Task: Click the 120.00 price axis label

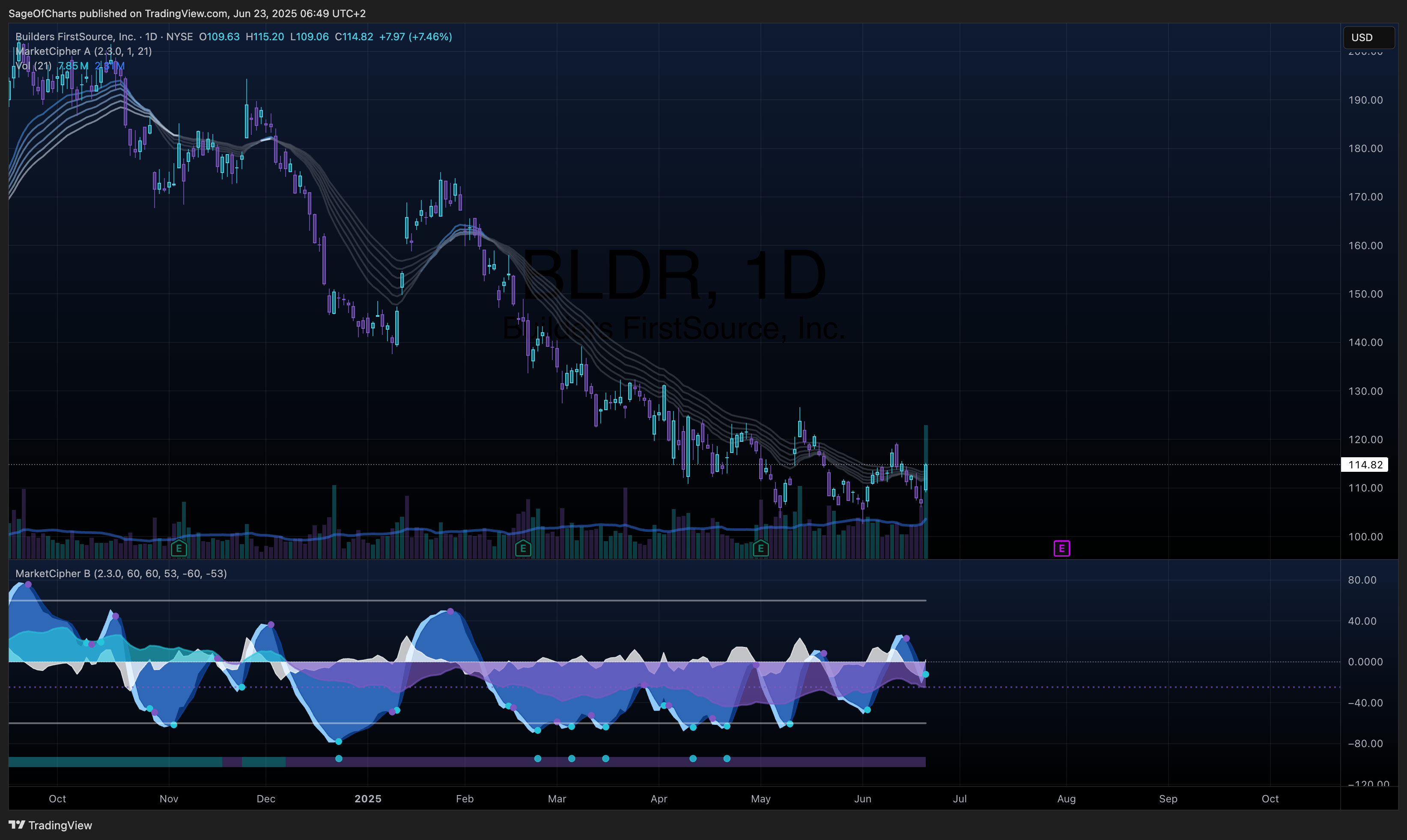Action: [x=1365, y=439]
